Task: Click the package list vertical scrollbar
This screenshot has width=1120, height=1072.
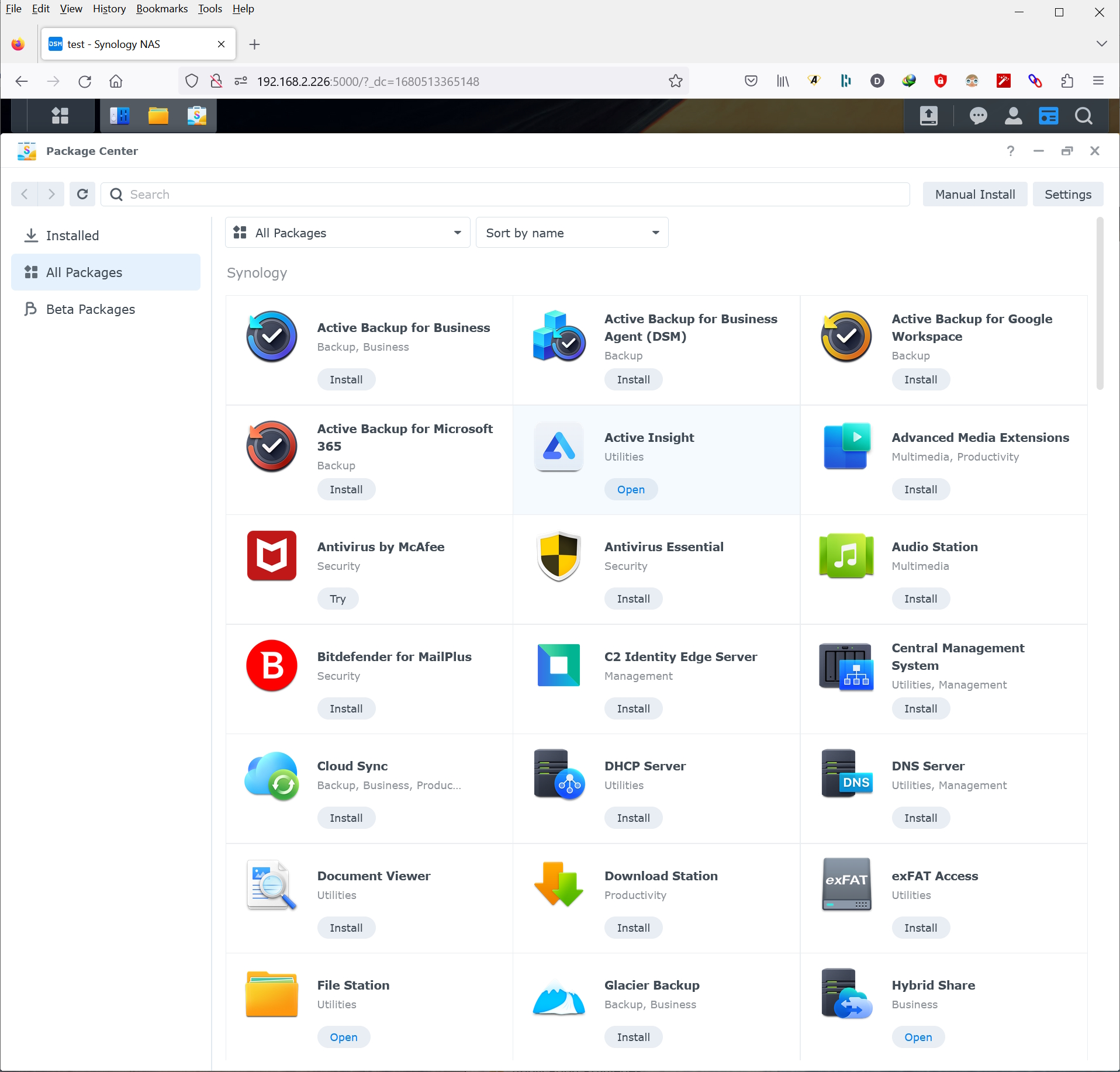Action: point(1100,304)
